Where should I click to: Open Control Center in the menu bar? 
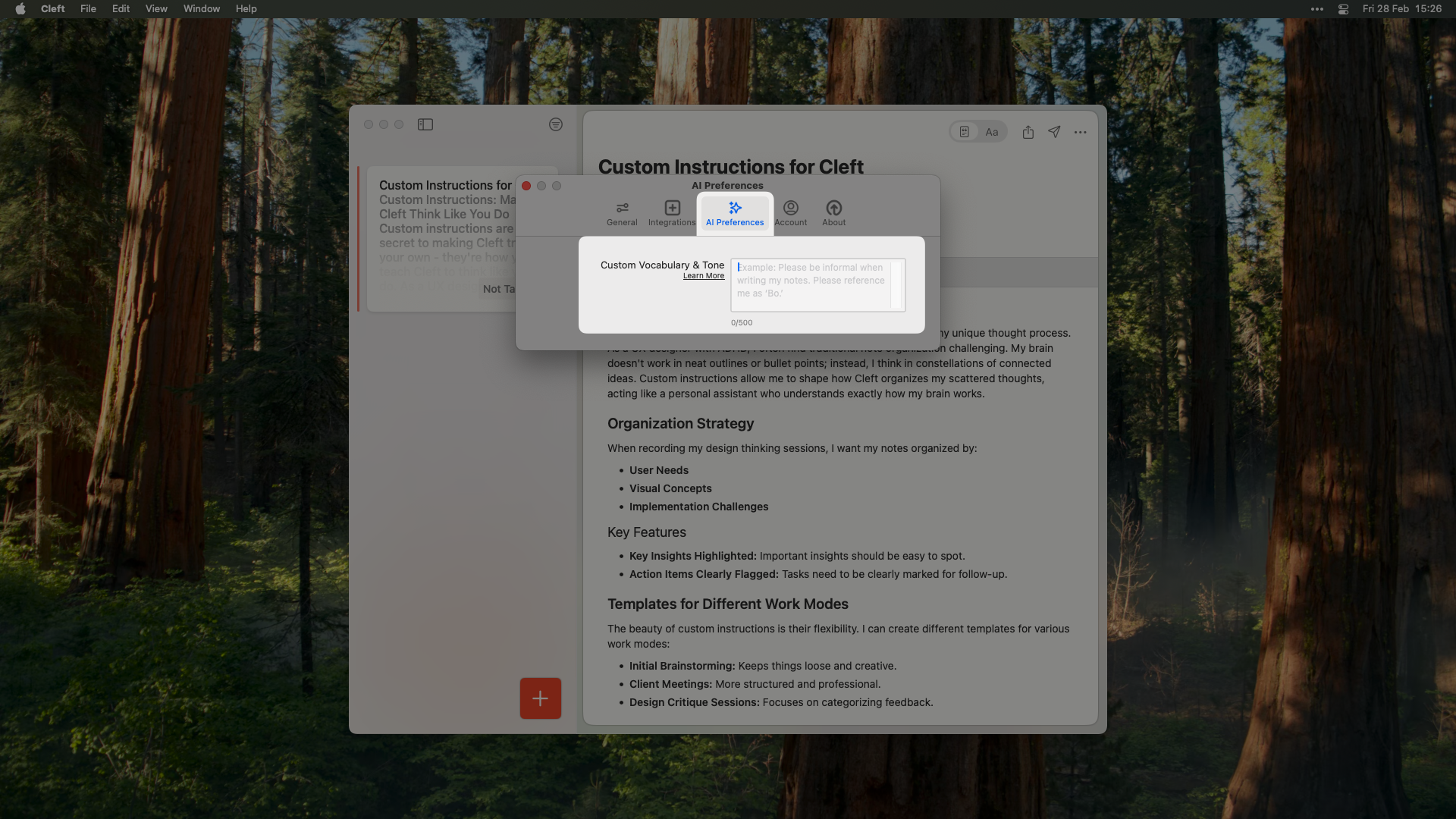1342,8
